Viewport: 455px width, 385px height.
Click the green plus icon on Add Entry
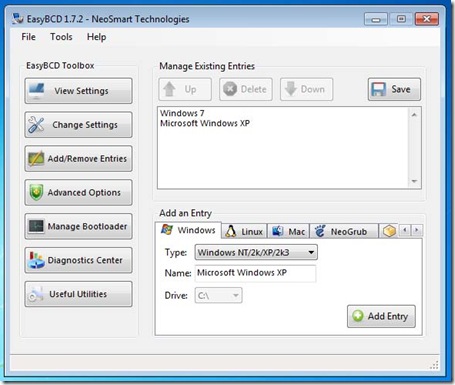coord(358,316)
